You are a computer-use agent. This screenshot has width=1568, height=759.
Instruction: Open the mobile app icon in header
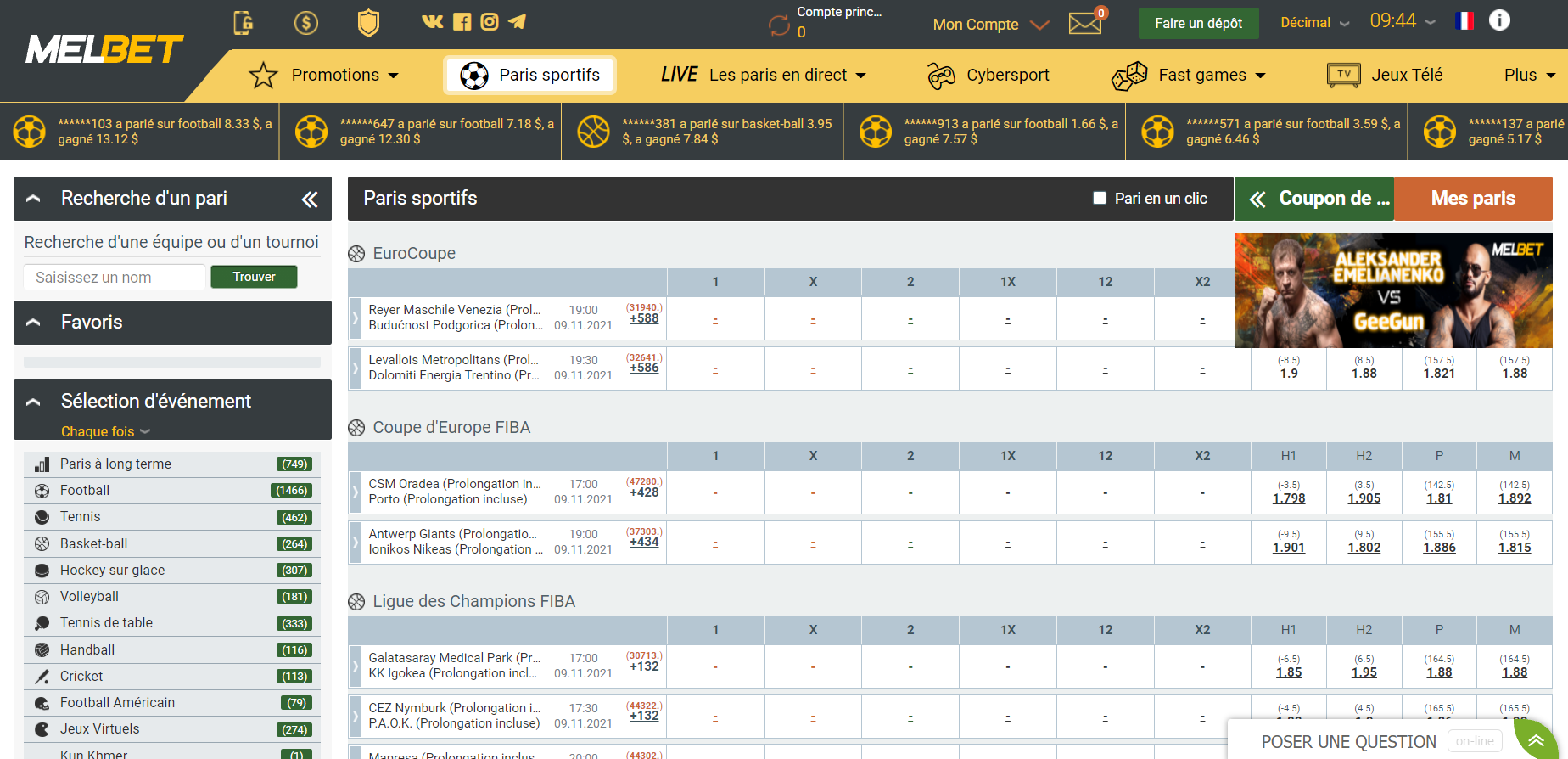[x=244, y=22]
